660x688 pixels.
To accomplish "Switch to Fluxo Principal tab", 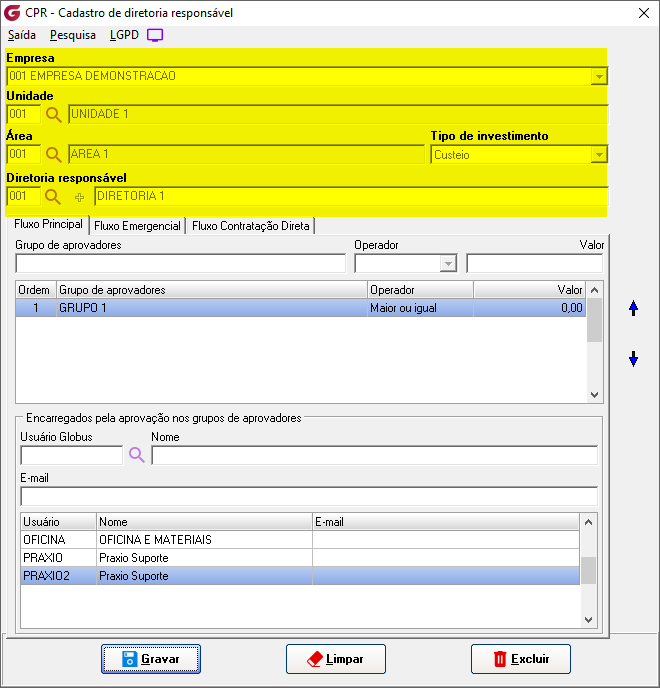I will (48, 224).
